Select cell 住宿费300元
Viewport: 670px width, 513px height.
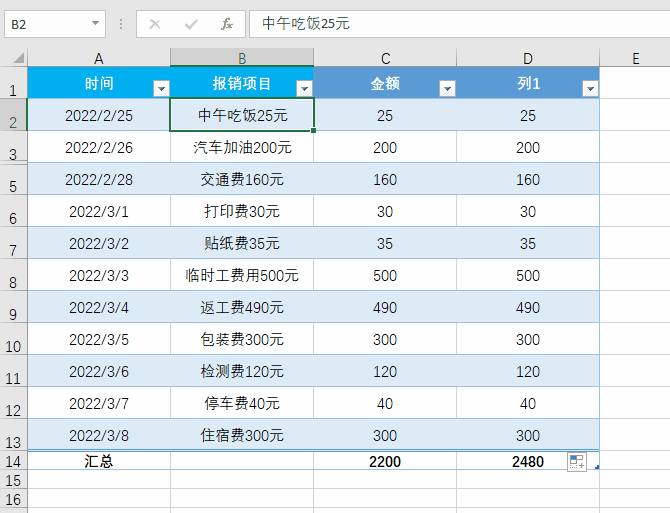click(242, 435)
